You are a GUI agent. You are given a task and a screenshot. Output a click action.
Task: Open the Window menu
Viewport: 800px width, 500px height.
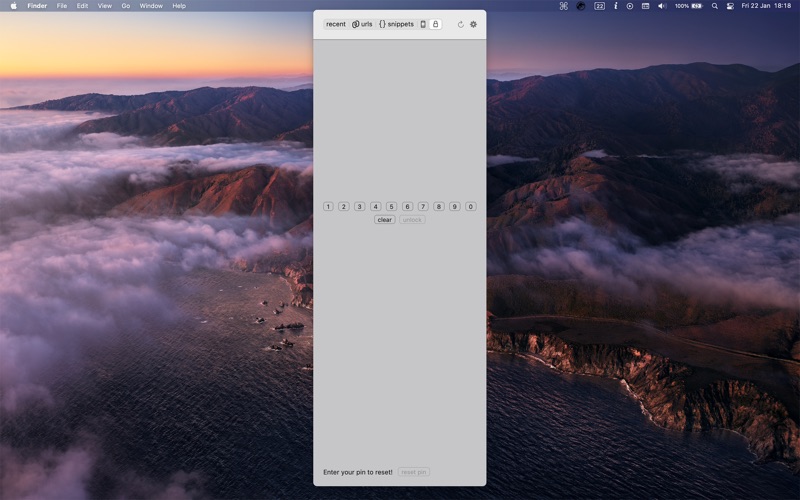point(151,6)
